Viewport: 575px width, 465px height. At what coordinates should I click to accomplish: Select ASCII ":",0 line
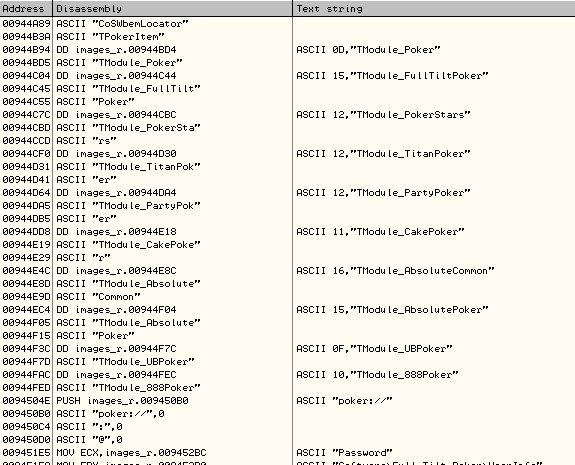[89, 427]
